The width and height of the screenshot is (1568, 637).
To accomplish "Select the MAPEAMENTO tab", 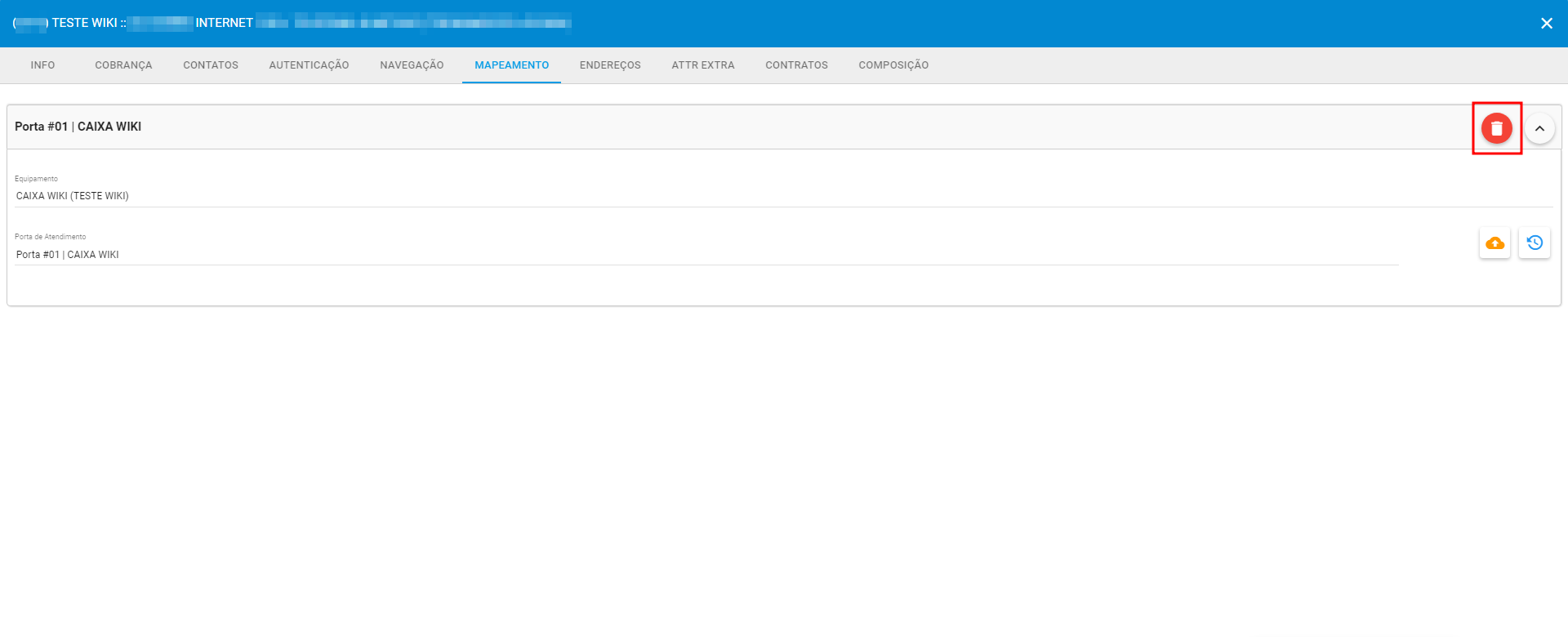I will tap(511, 65).
